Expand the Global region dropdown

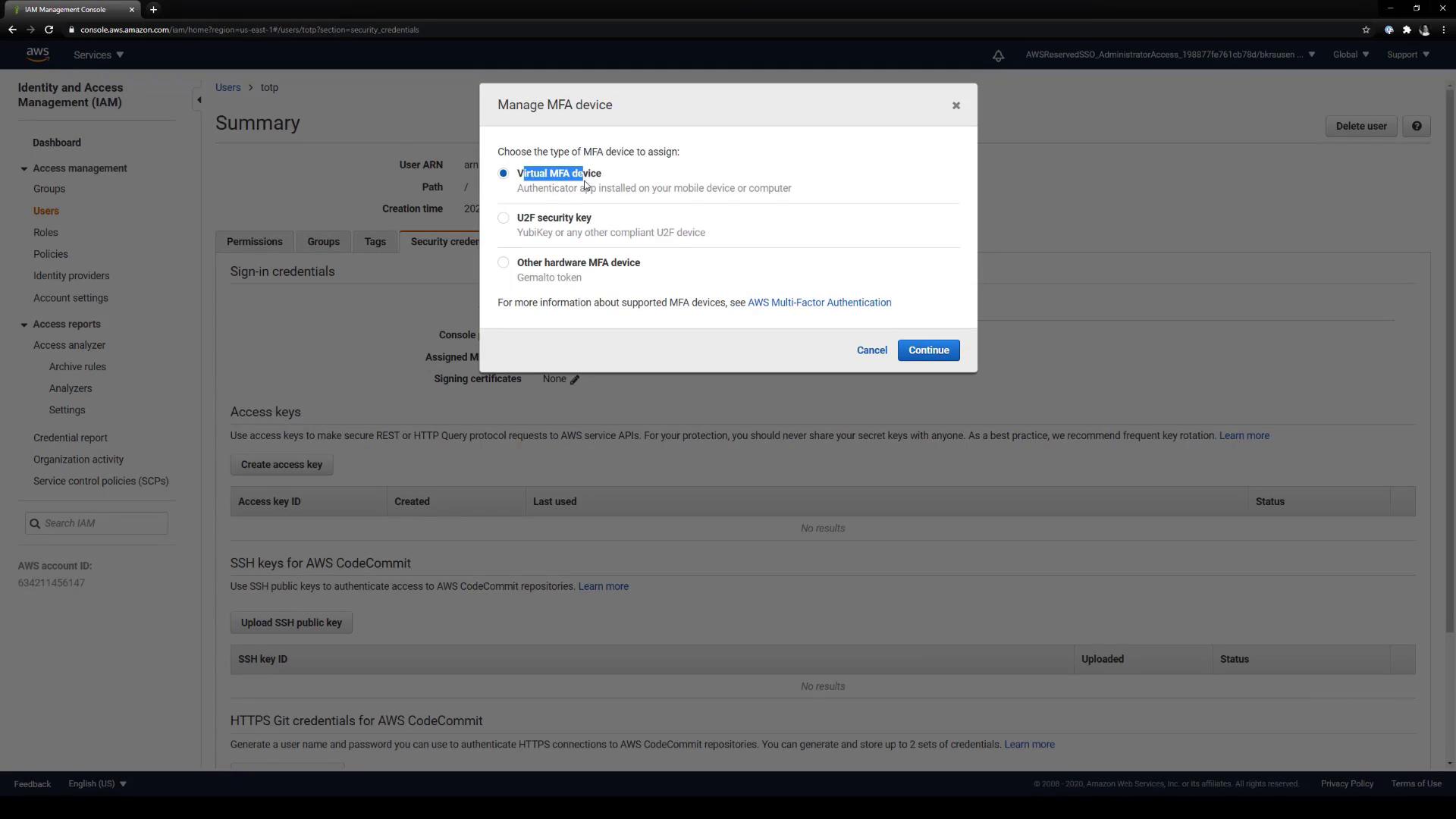pos(1351,55)
